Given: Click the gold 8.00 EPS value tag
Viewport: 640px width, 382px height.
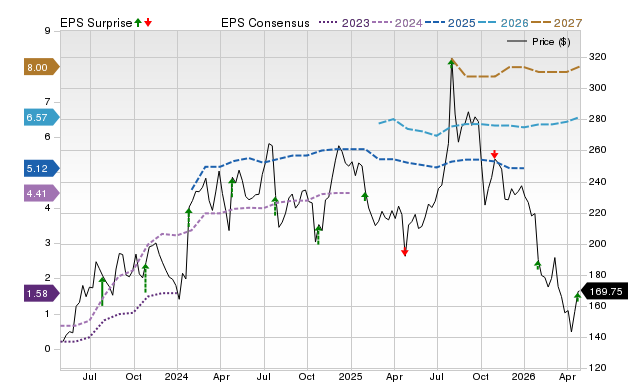Looking at the screenshot, I should pos(42,67).
